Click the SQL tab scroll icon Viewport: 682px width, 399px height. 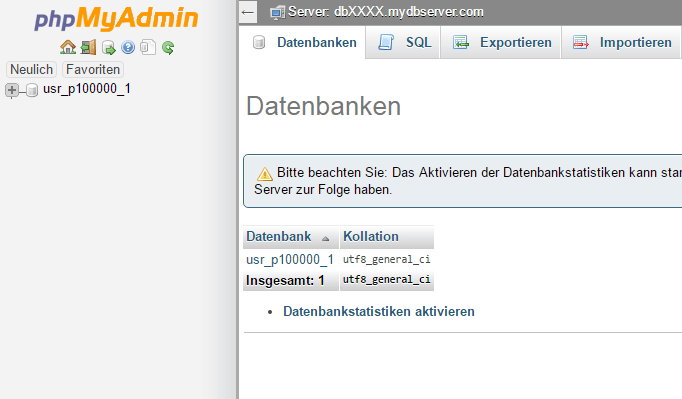[x=386, y=42]
